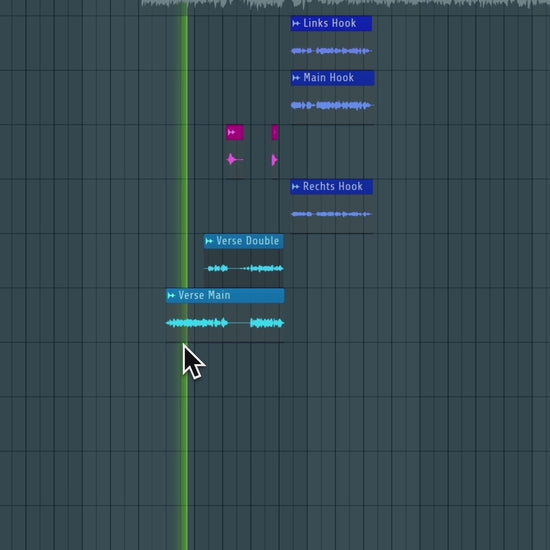Select the Verse Main clip title bar
The height and width of the screenshot is (550, 550).
point(225,296)
